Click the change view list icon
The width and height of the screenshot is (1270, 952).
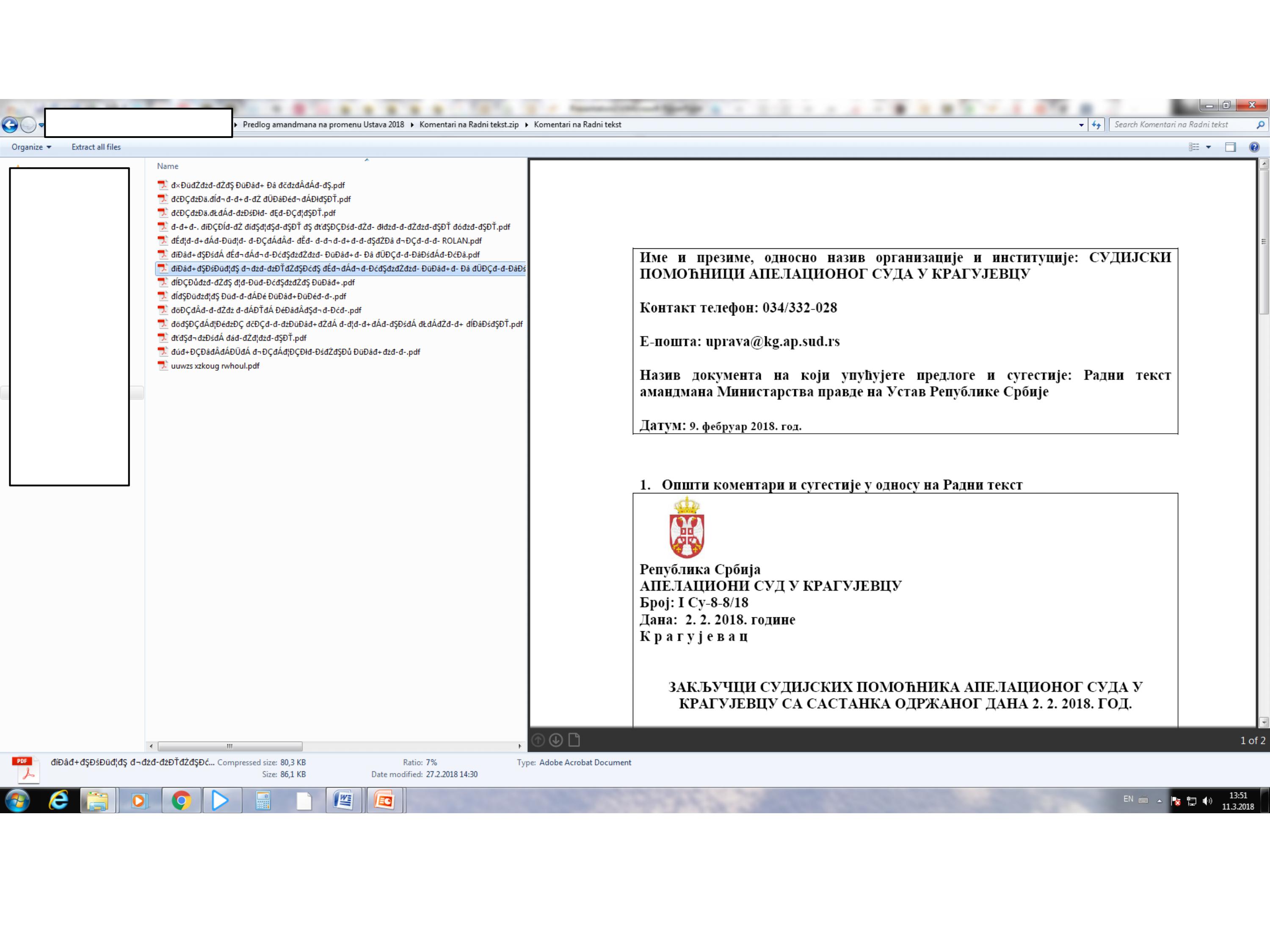click(x=1194, y=147)
